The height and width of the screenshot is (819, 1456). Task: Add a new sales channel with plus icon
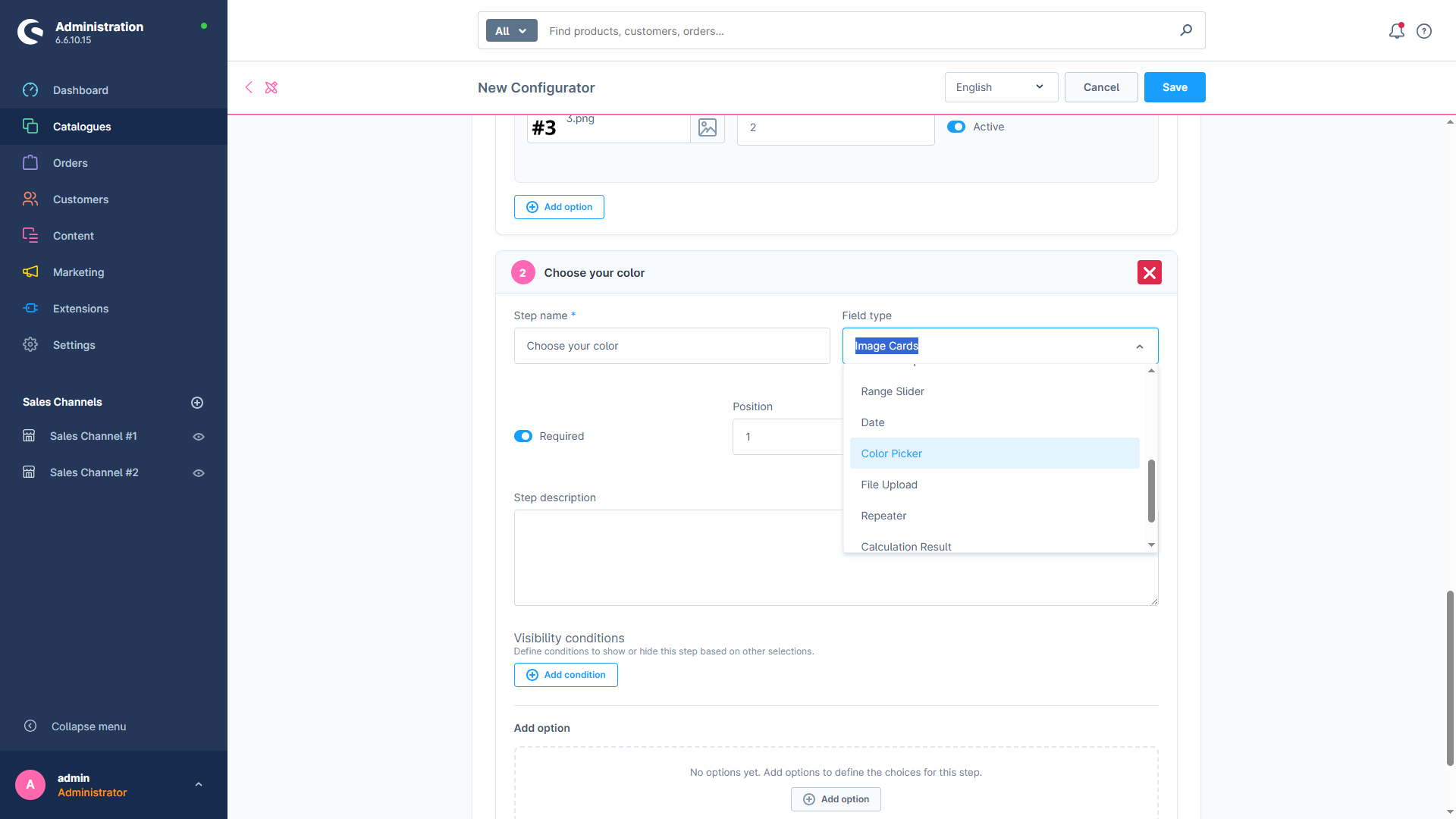point(197,403)
